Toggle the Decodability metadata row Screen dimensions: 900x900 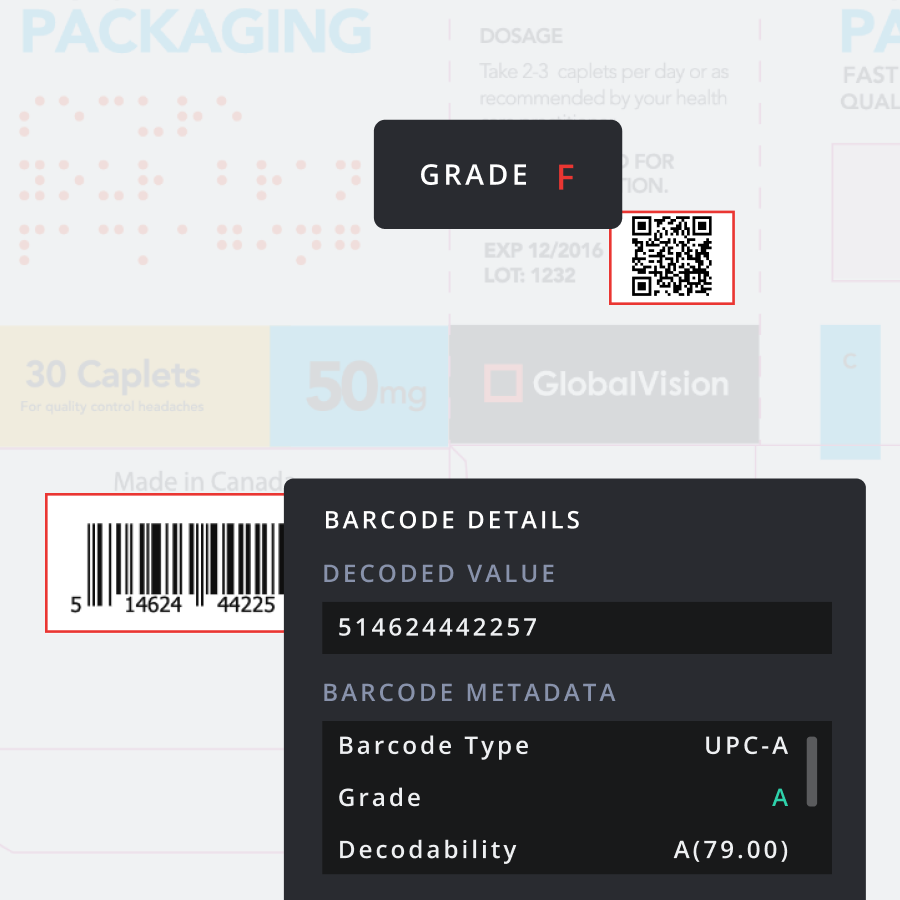(576, 849)
